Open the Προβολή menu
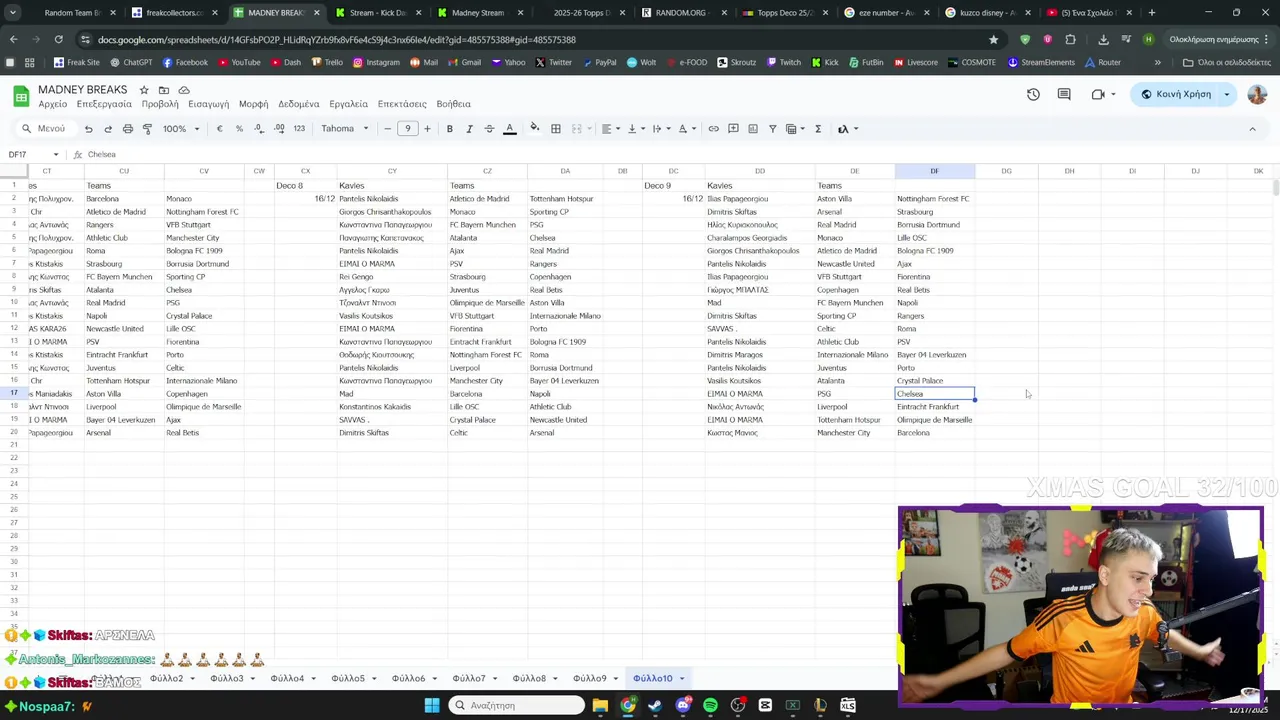The image size is (1280, 720). click(160, 104)
